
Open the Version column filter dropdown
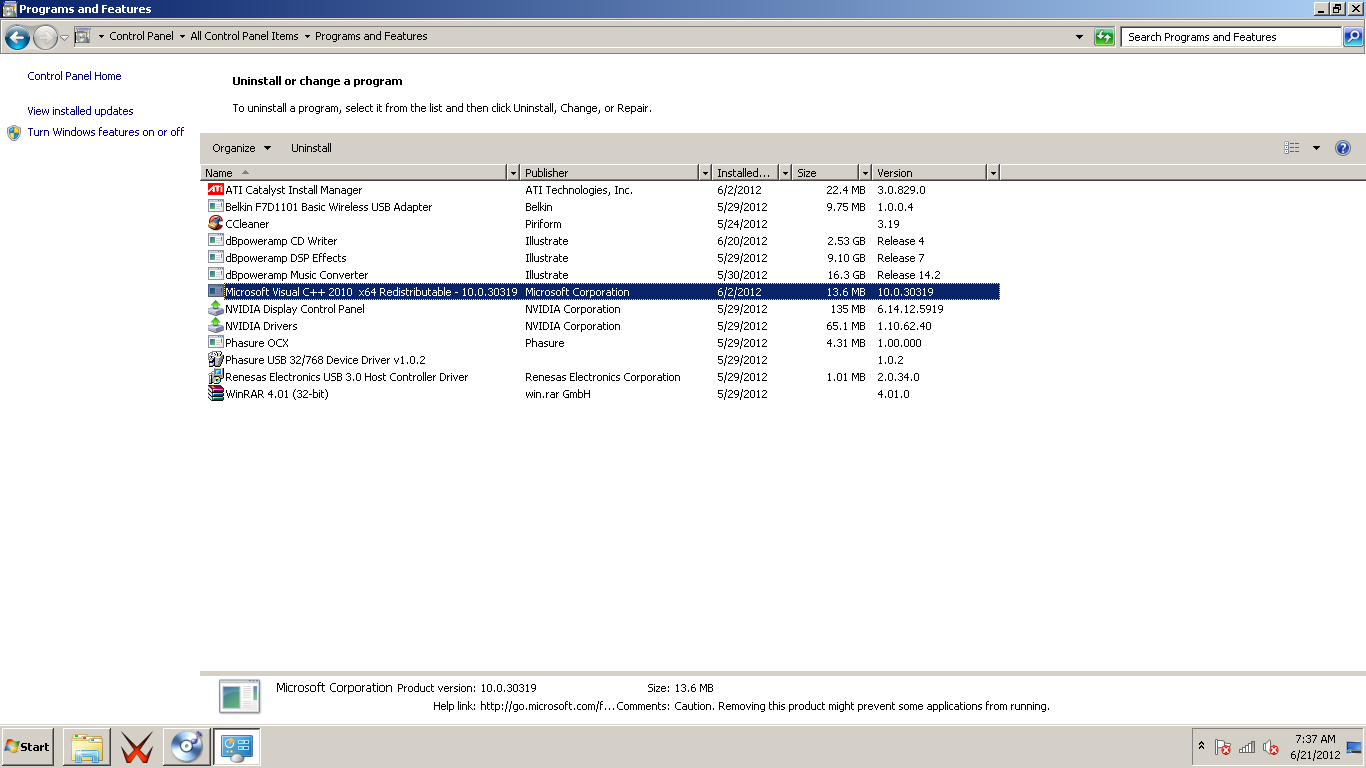coord(993,173)
